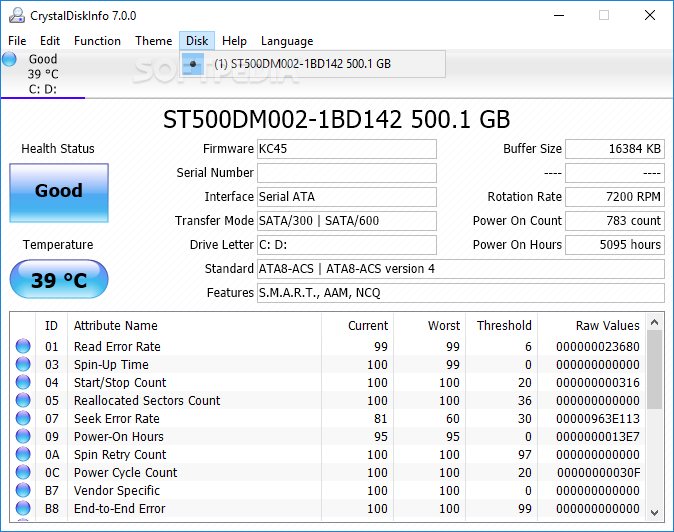Image resolution: width=674 pixels, height=532 pixels.
Task: Click the Transfer Mode field
Action: click(x=347, y=221)
